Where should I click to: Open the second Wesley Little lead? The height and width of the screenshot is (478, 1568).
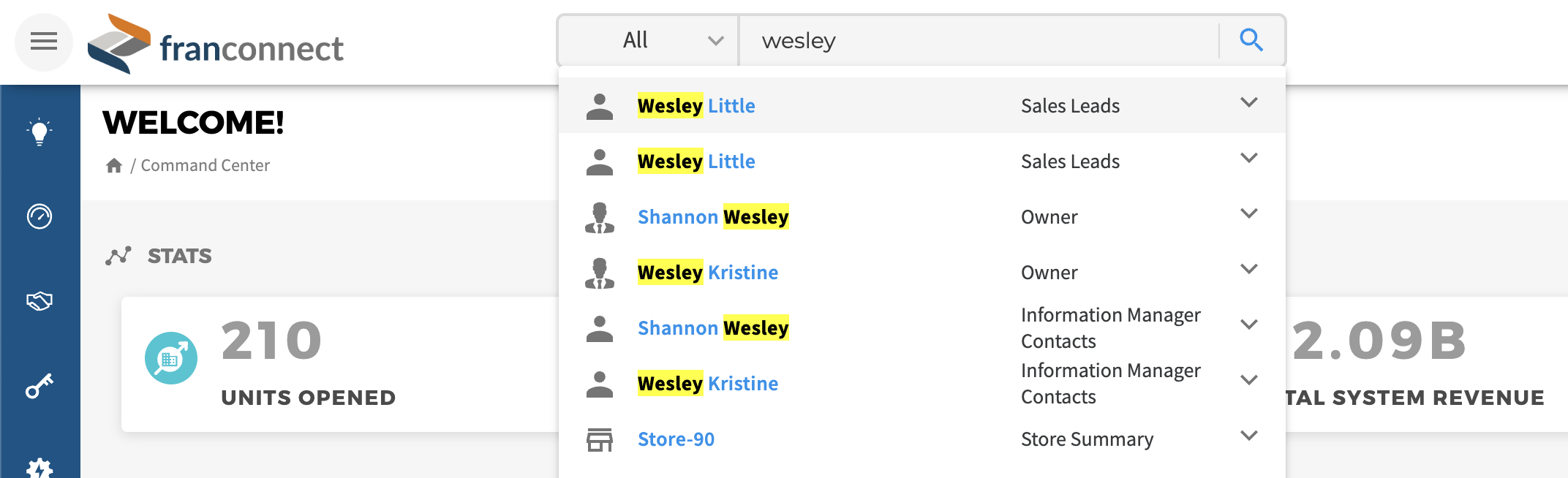coord(696,162)
